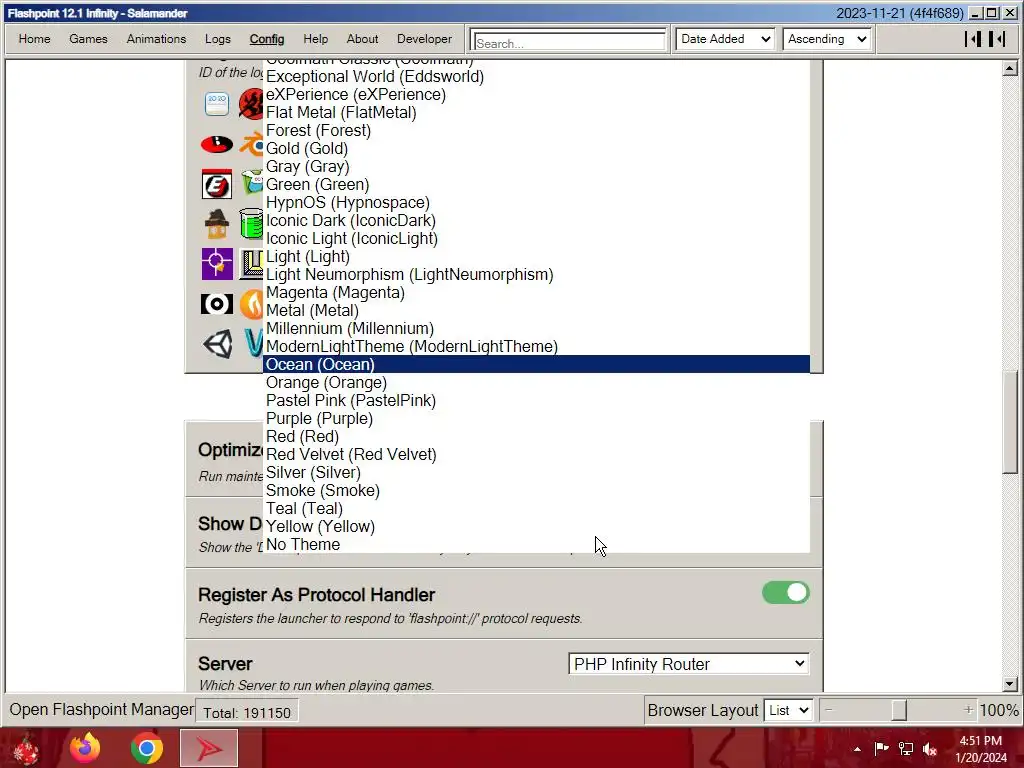Open the Action Center flag icon
The image size is (1024, 768).
(x=881, y=749)
